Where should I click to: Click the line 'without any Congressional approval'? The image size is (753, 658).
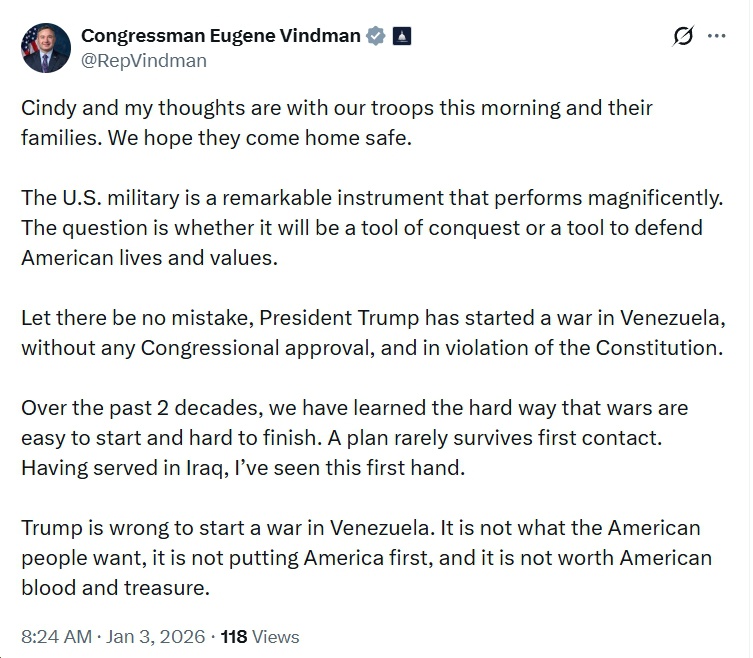(371, 348)
